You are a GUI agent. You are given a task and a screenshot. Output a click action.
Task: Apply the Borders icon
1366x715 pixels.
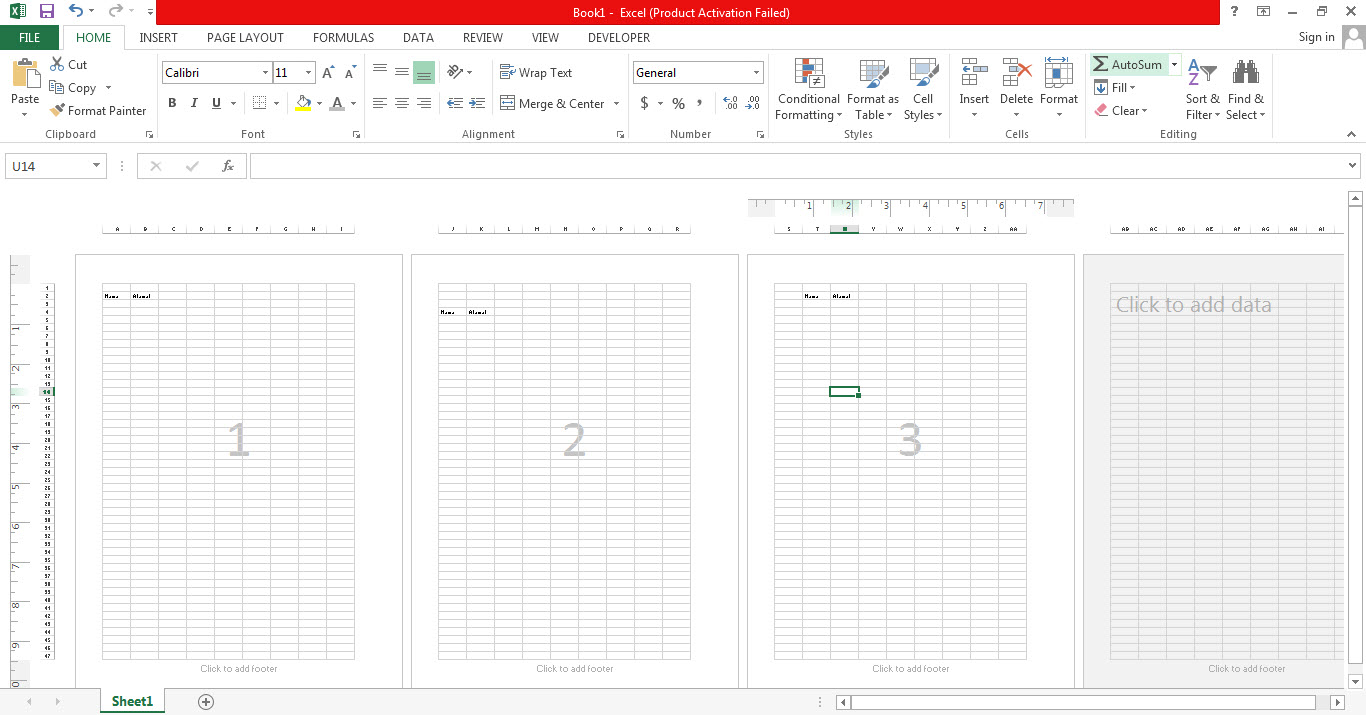pos(259,103)
